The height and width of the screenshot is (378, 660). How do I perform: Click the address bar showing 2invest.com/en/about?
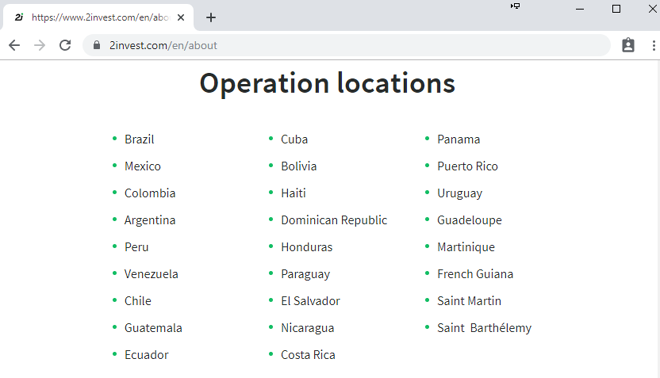pos(346,45)
